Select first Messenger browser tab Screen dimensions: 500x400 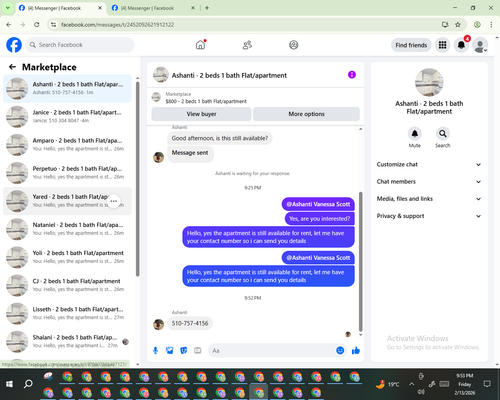pos(60,8)
